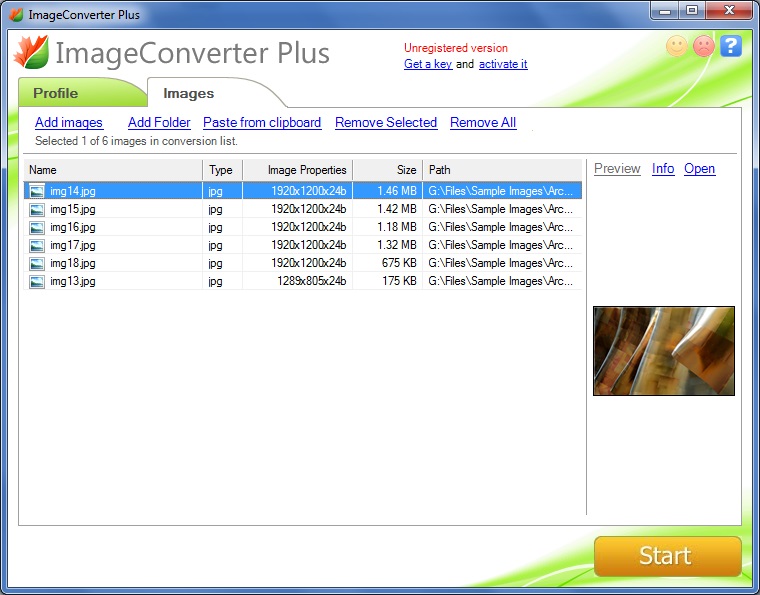Click Paste from clipboard
Image resolution: width=760 pixels, height=595 pixels.
262,123
